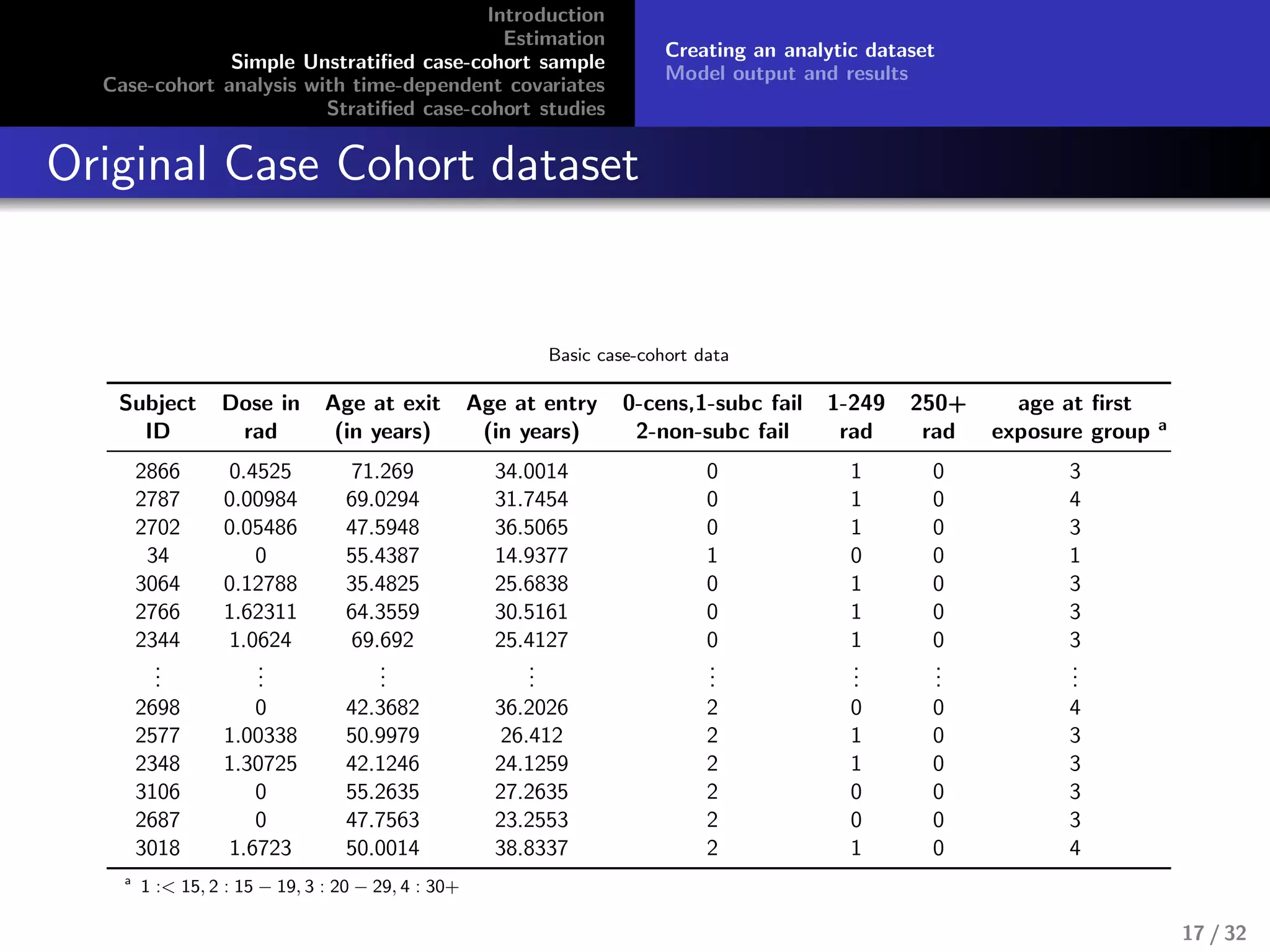Image resolution: width=1270 pixels, height=952 pixels.
Task: Click age at entry 26.412
Action: 531,736
